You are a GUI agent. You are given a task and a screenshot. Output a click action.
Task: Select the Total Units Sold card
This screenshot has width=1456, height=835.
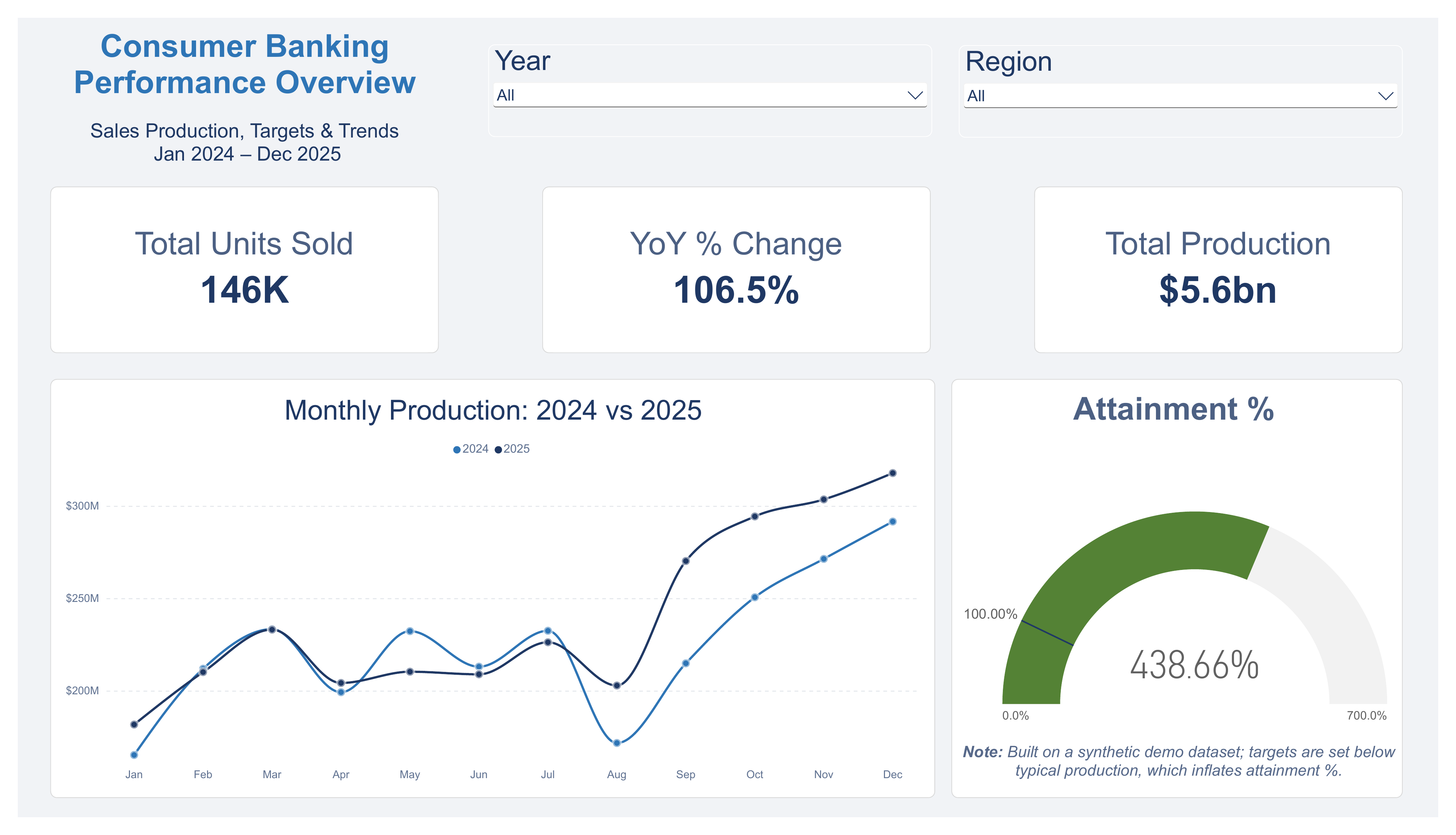coord(245,270)
